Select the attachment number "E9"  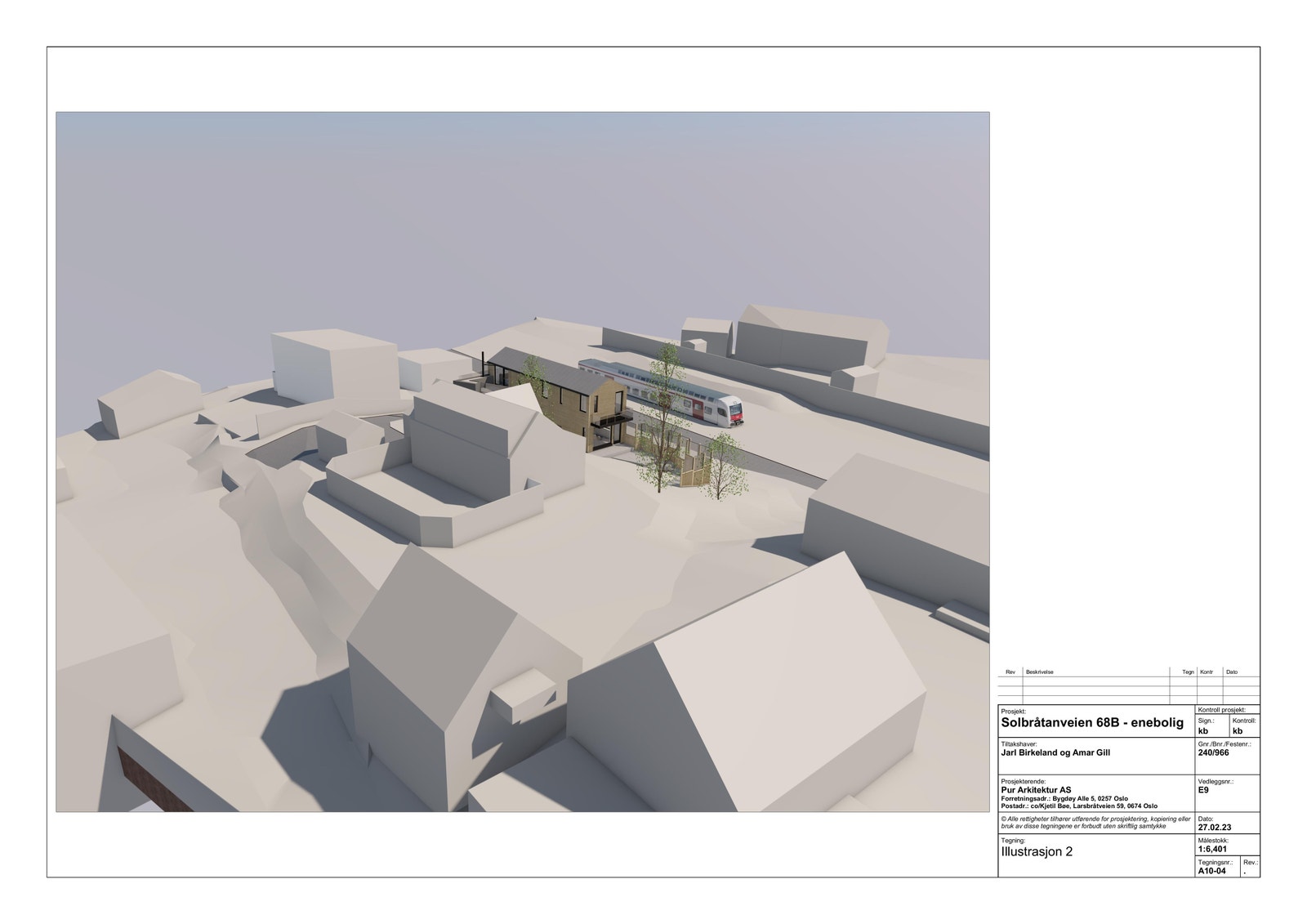[x=1204, y=790]
